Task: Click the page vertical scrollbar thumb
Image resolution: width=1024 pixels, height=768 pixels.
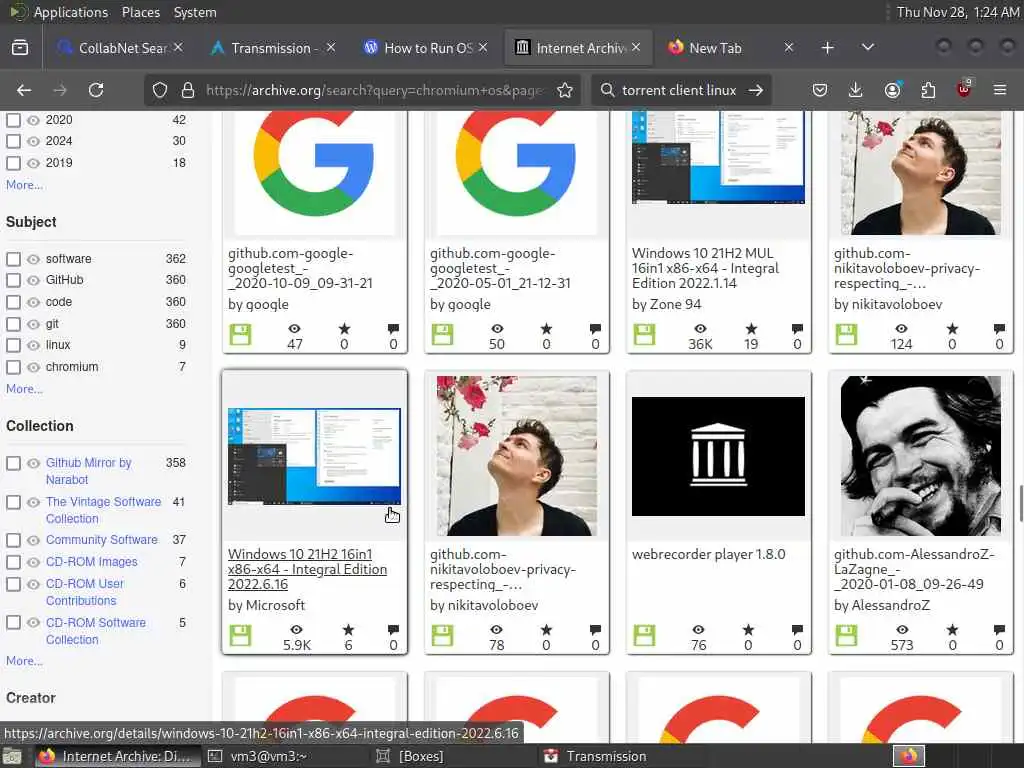Action: (x=1020, y=503)
